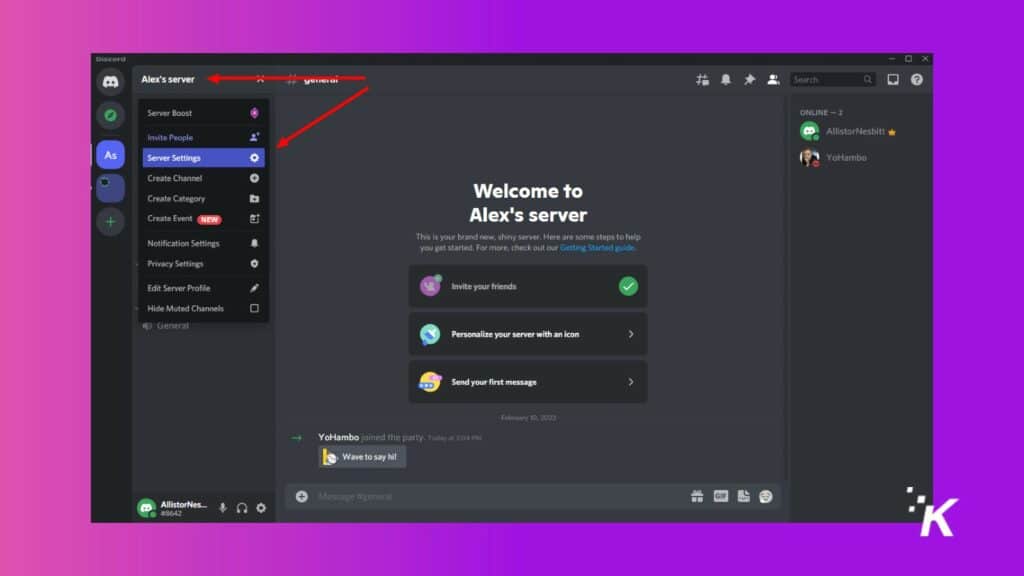1024x576 pixels.
Task: Click YoHambo username in join message
Action: click(x=338, y=437)
